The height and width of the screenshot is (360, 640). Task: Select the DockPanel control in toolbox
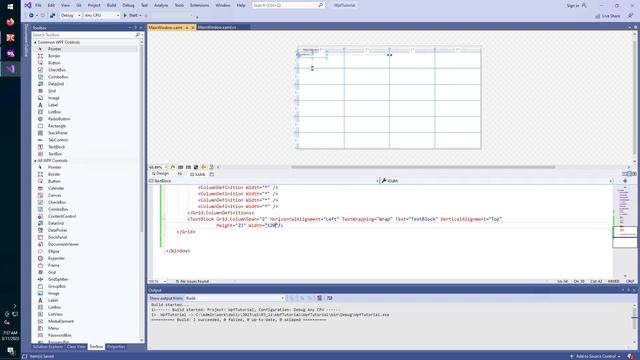tap(58, 237)
